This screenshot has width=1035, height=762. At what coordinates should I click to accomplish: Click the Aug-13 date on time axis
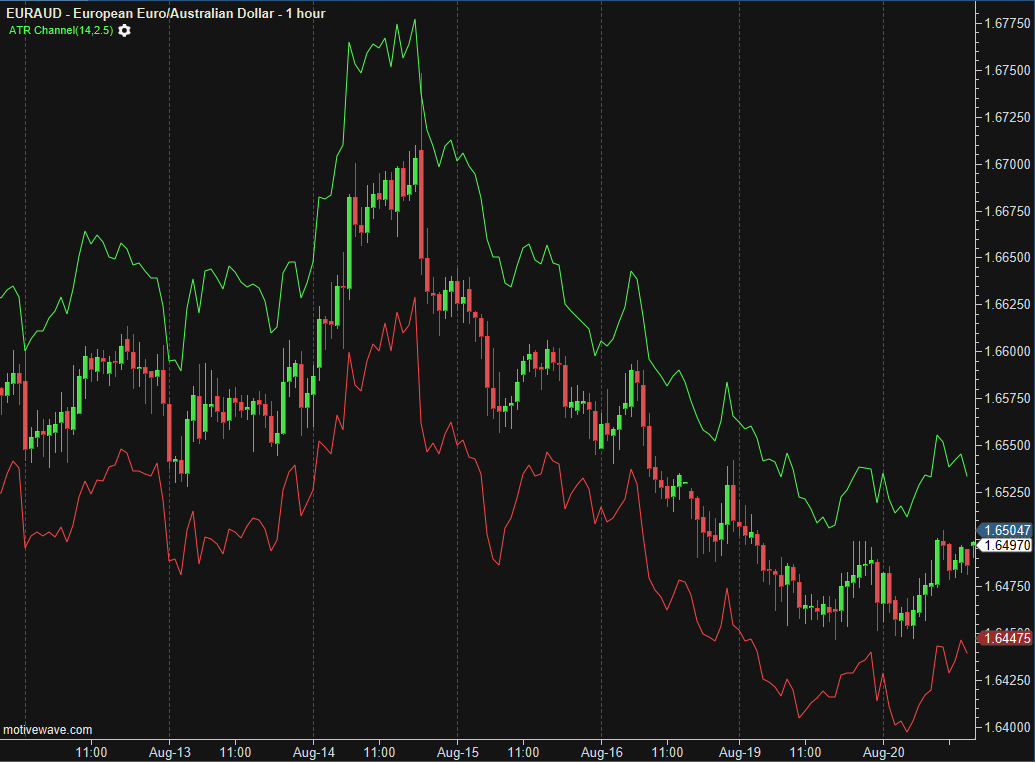pyautogui.click(x=169, y=752)
